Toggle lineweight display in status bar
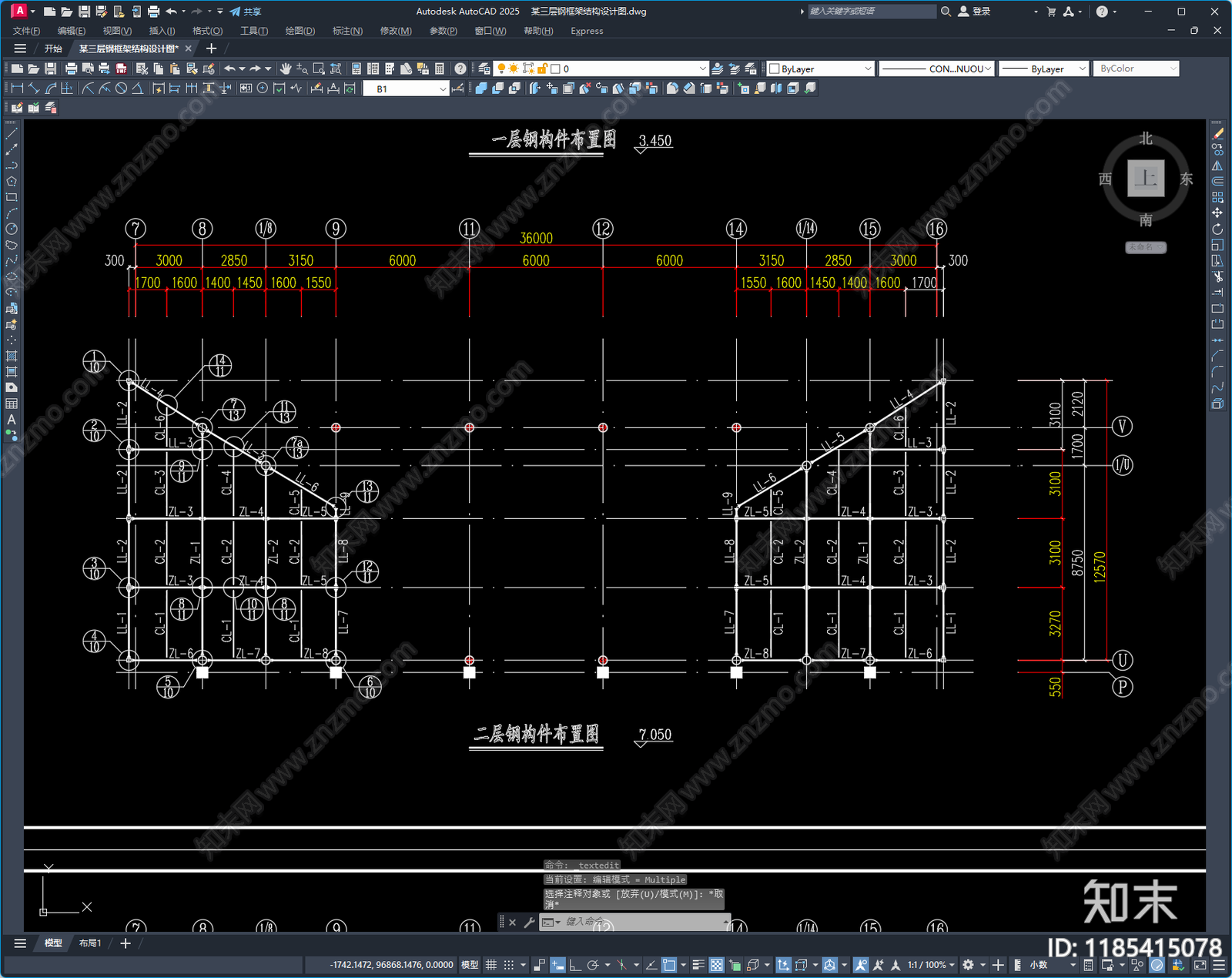This screenshot has width=1232, height=978. [698, 965]
